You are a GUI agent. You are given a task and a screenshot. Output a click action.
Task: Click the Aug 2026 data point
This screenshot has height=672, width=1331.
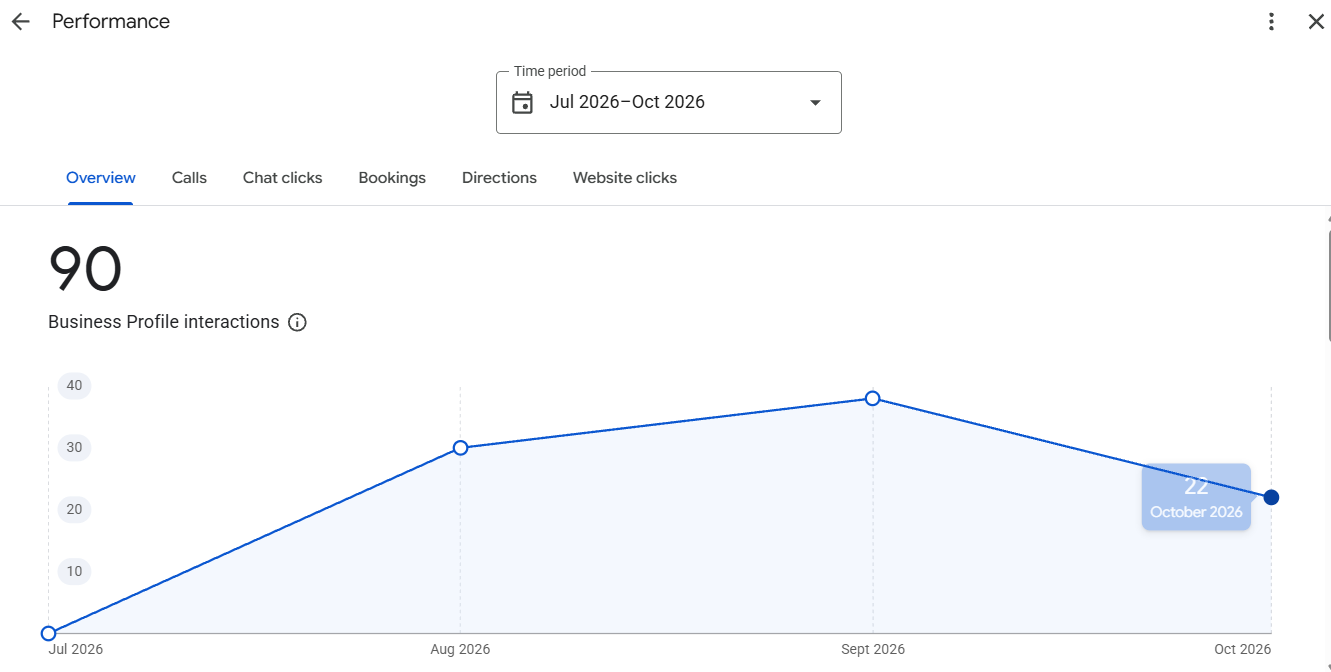click(460, 447)
